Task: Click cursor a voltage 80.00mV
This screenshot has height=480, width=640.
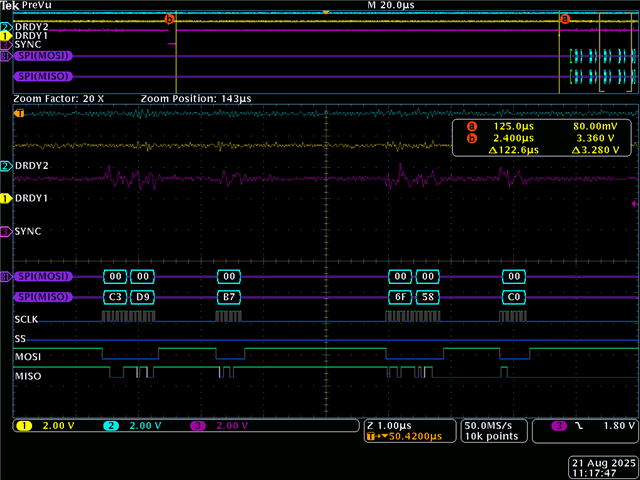Action: [x=595, y=126]
